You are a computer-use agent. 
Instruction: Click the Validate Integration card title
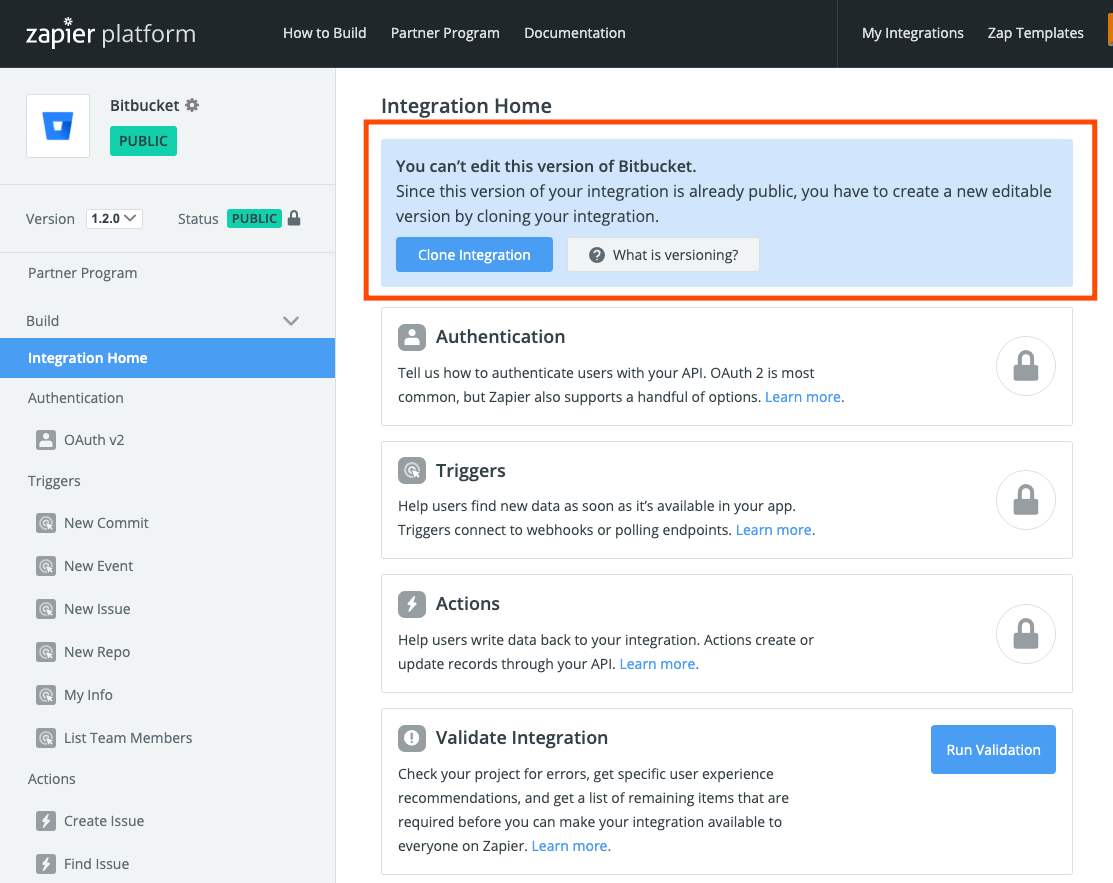522,738
